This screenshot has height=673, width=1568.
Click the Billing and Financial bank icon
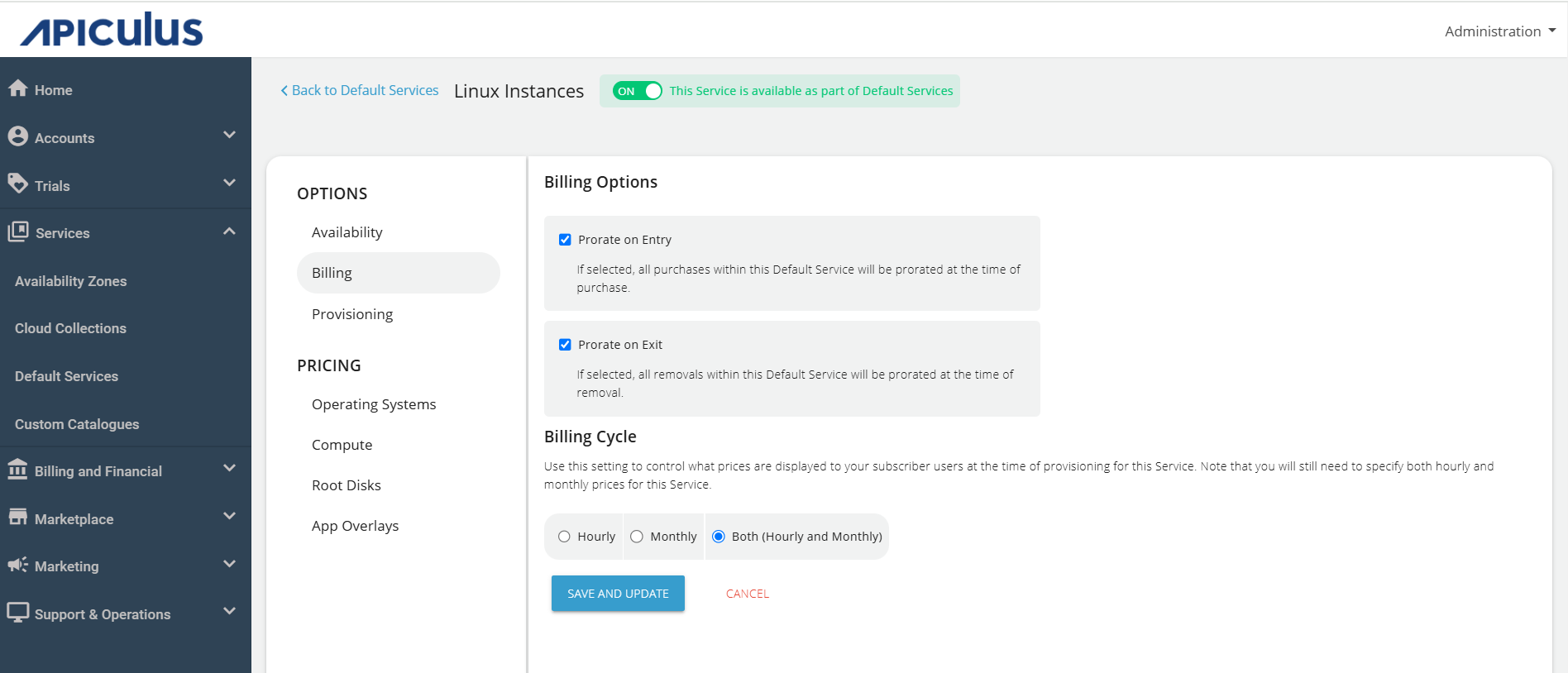click(x=18, y=470)
